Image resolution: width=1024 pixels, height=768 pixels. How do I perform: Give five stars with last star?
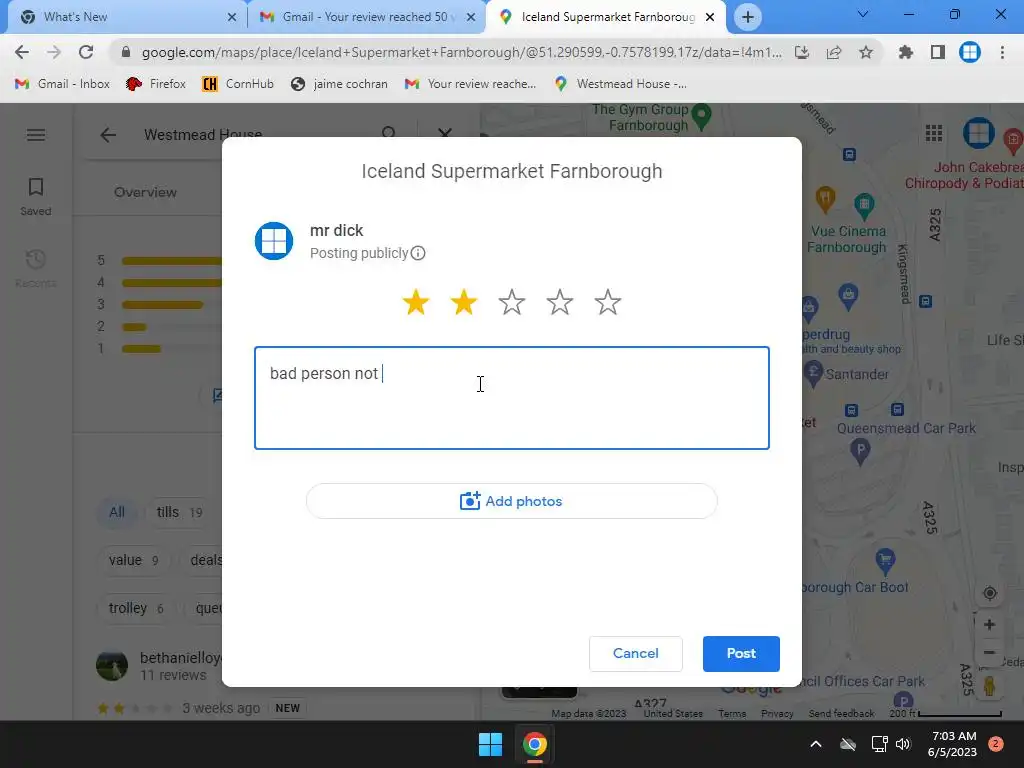tap(608, 302)
